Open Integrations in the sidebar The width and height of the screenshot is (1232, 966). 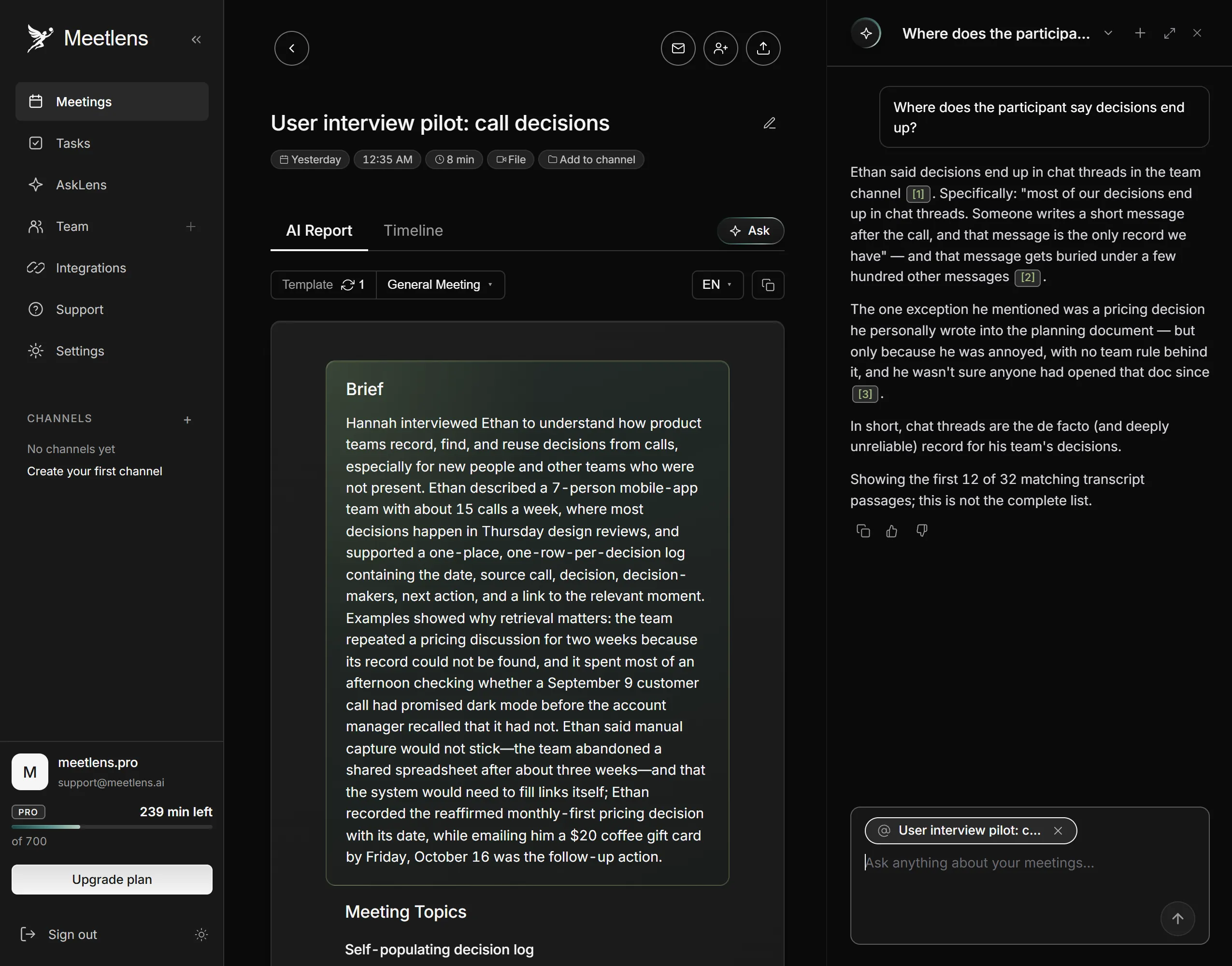pyautogui.click(x=112, y=268)
